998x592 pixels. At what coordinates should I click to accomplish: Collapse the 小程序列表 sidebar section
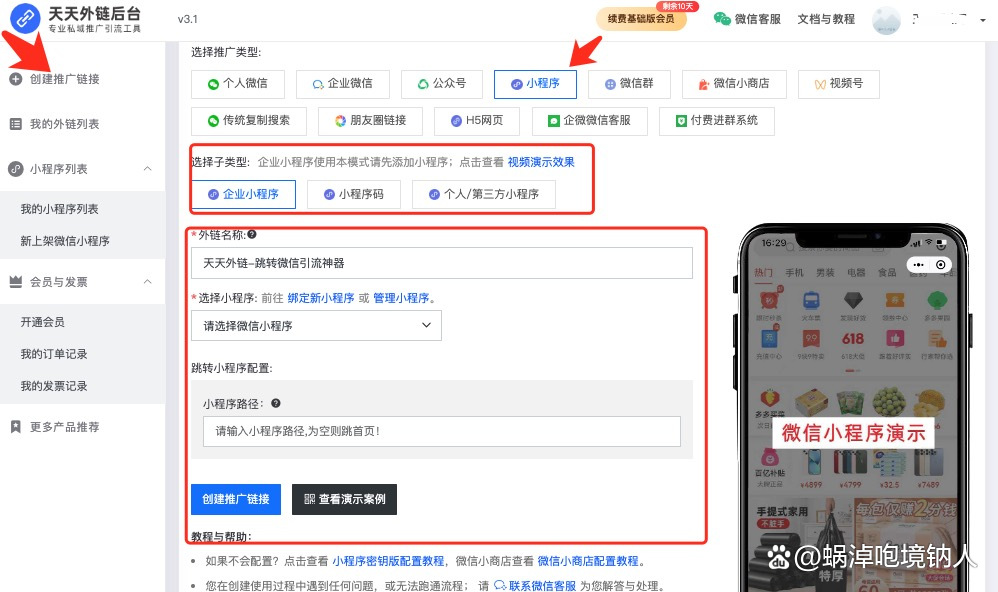pos(147,169)
